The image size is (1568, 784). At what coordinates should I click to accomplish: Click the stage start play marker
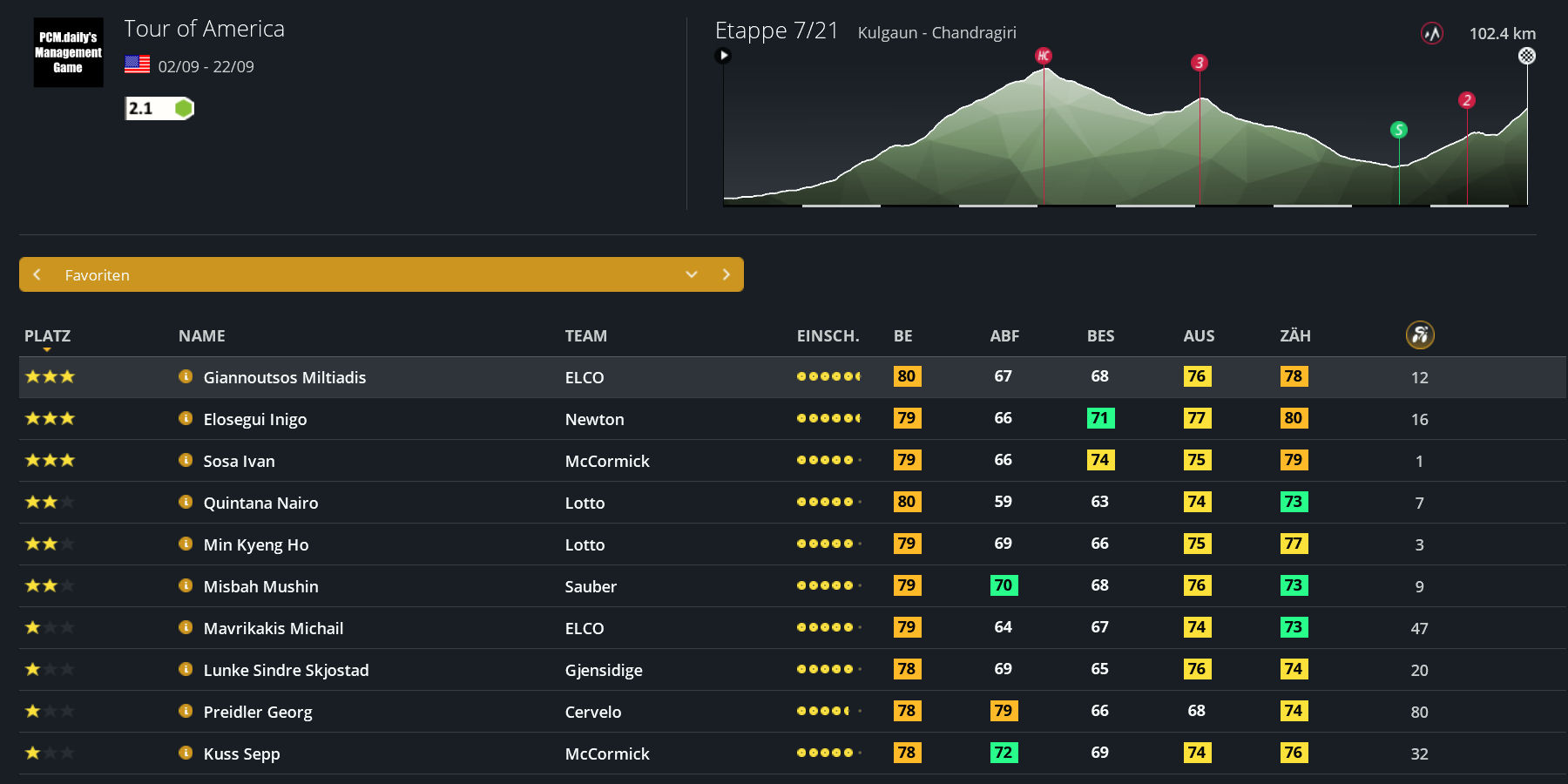(723, 56)
